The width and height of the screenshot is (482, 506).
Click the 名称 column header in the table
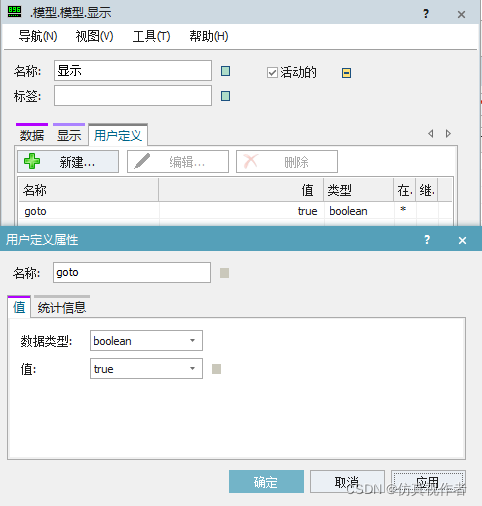(89, 190)
